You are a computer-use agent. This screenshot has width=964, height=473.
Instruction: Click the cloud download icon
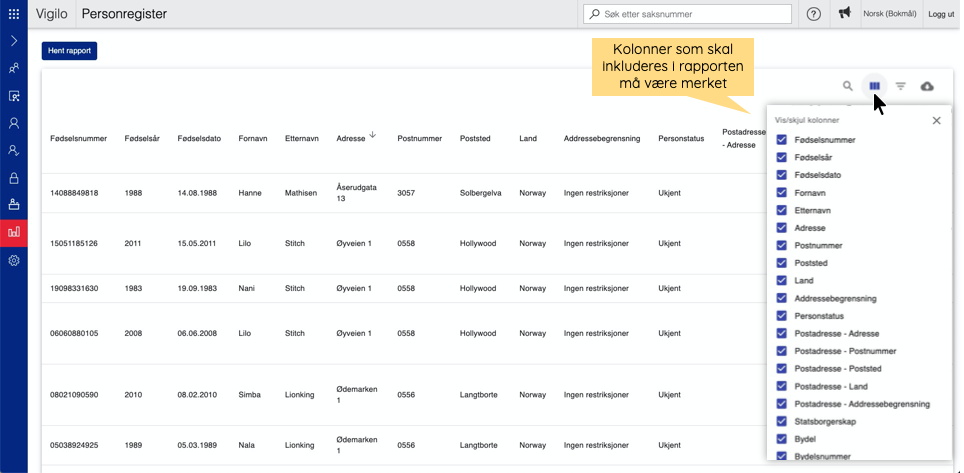click(927, 87)
